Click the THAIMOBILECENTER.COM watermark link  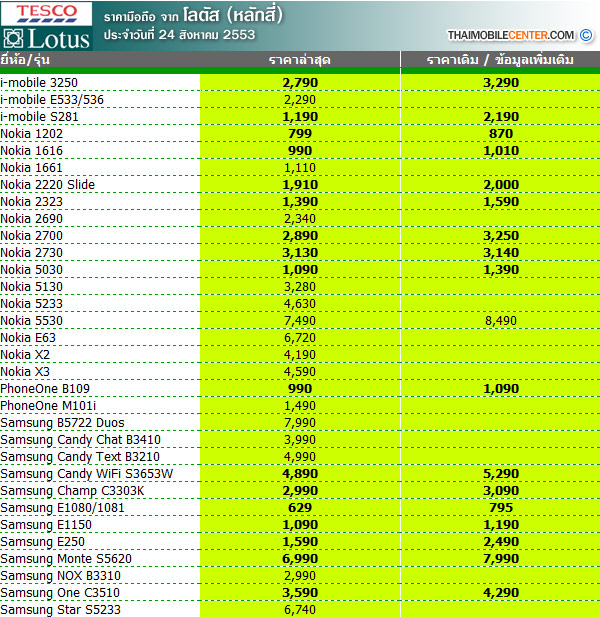tap(510, 35)
